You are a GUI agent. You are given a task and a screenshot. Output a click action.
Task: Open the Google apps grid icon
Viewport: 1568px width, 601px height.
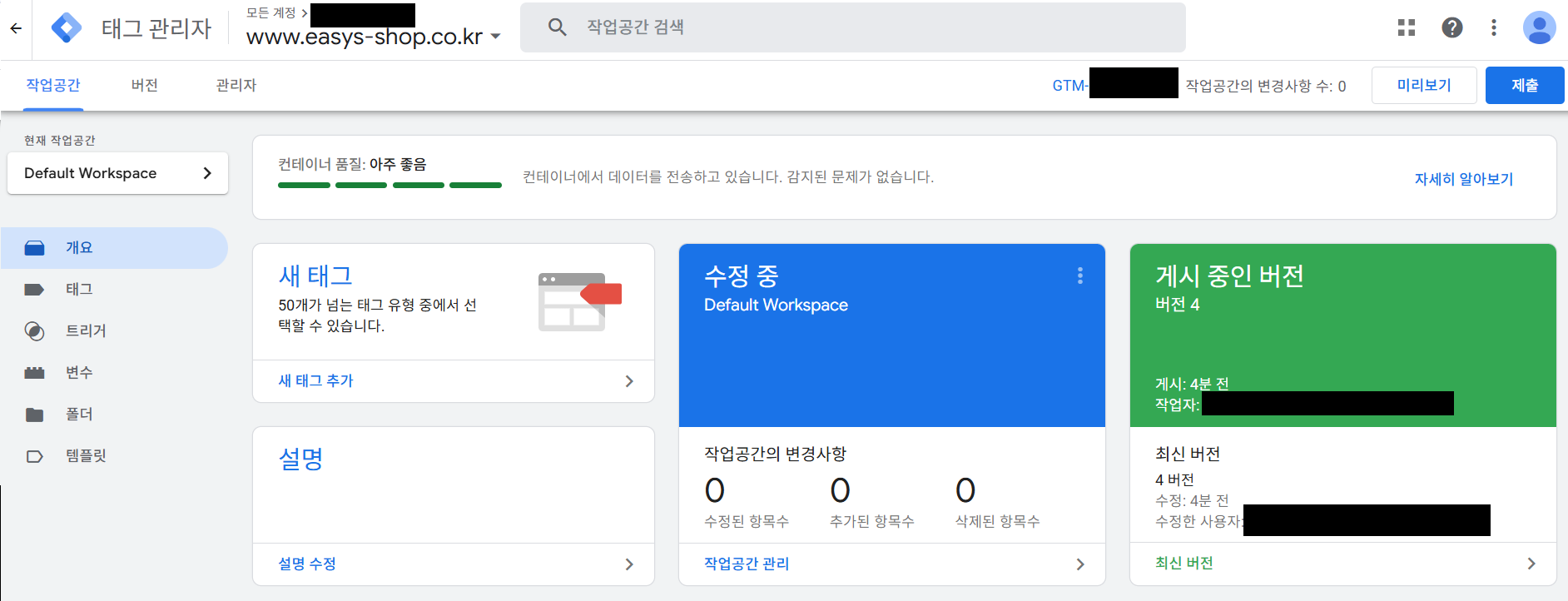pyautogui.click(x=1407, y=27)
